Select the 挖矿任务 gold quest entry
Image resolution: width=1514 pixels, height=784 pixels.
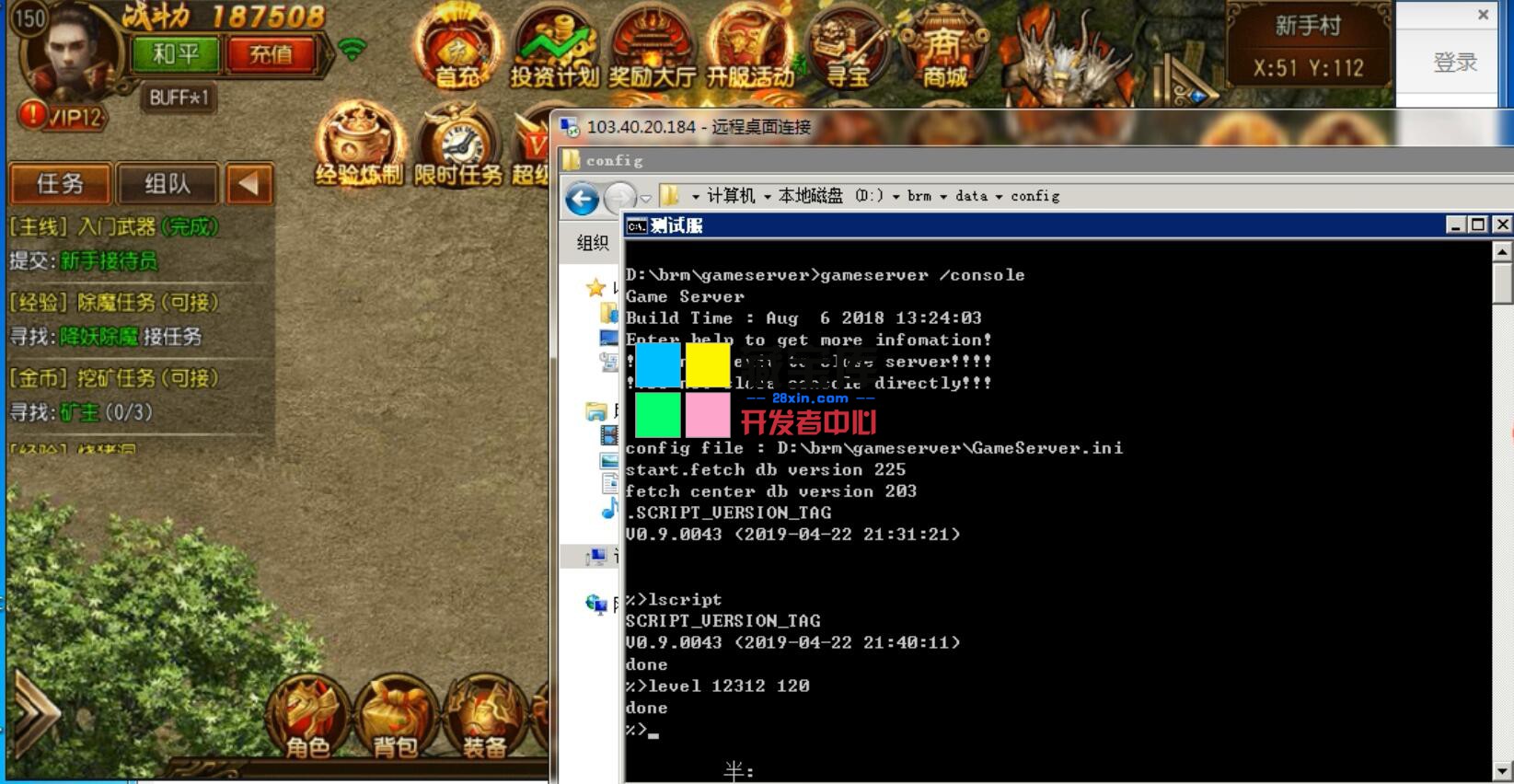pyautogui.click(x=114, y=377)
